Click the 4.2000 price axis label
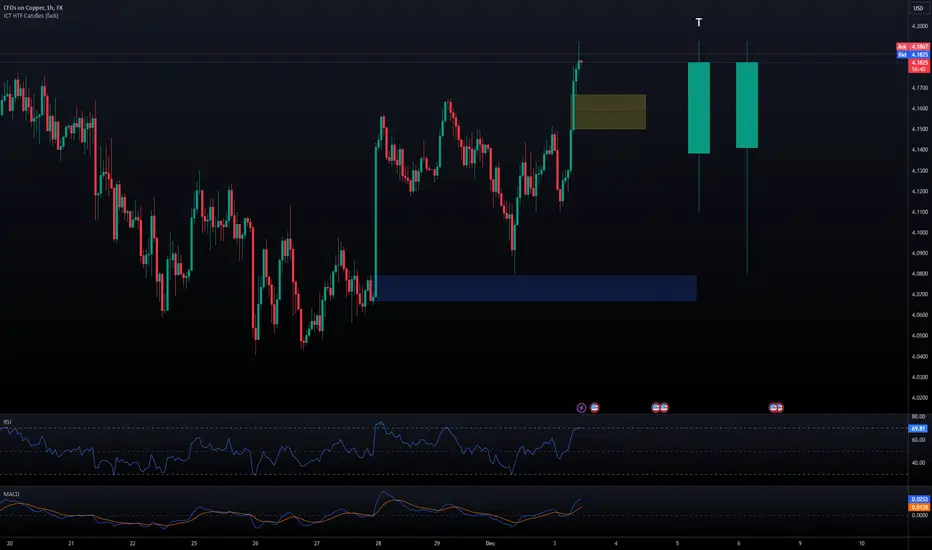This screenshot has height=550, width=932. (920, 26)
